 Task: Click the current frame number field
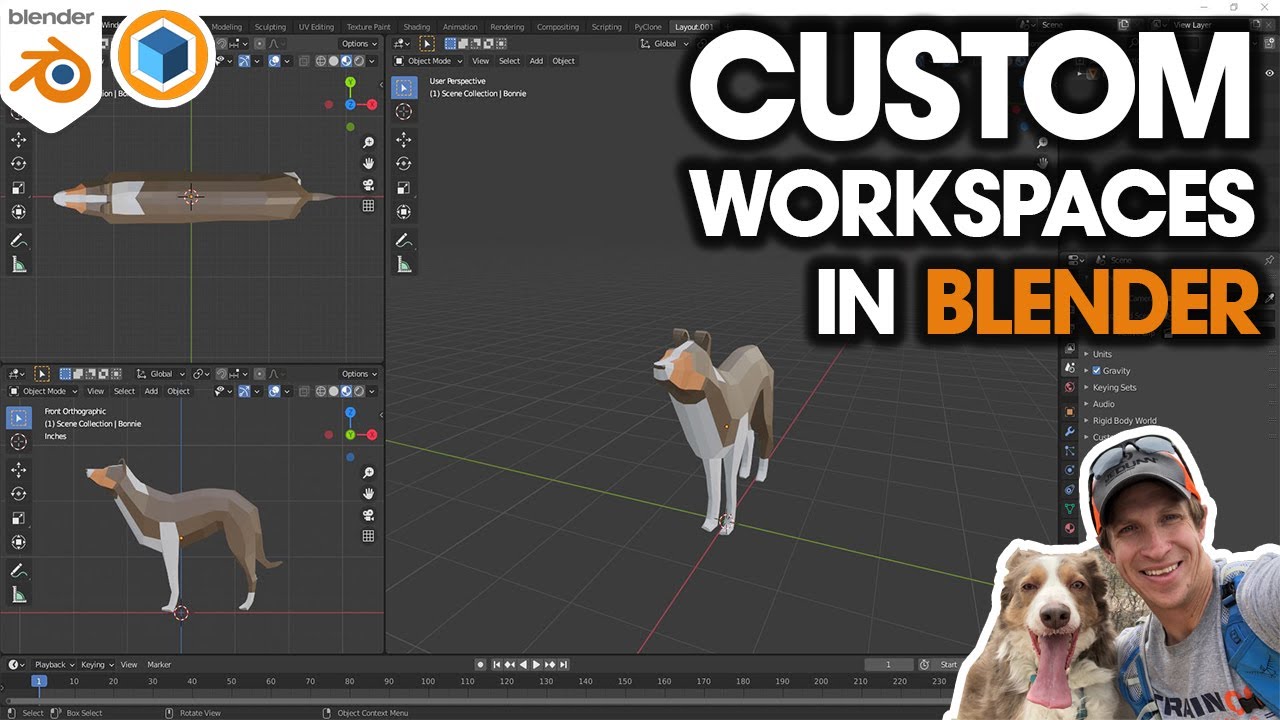(889, 664)
